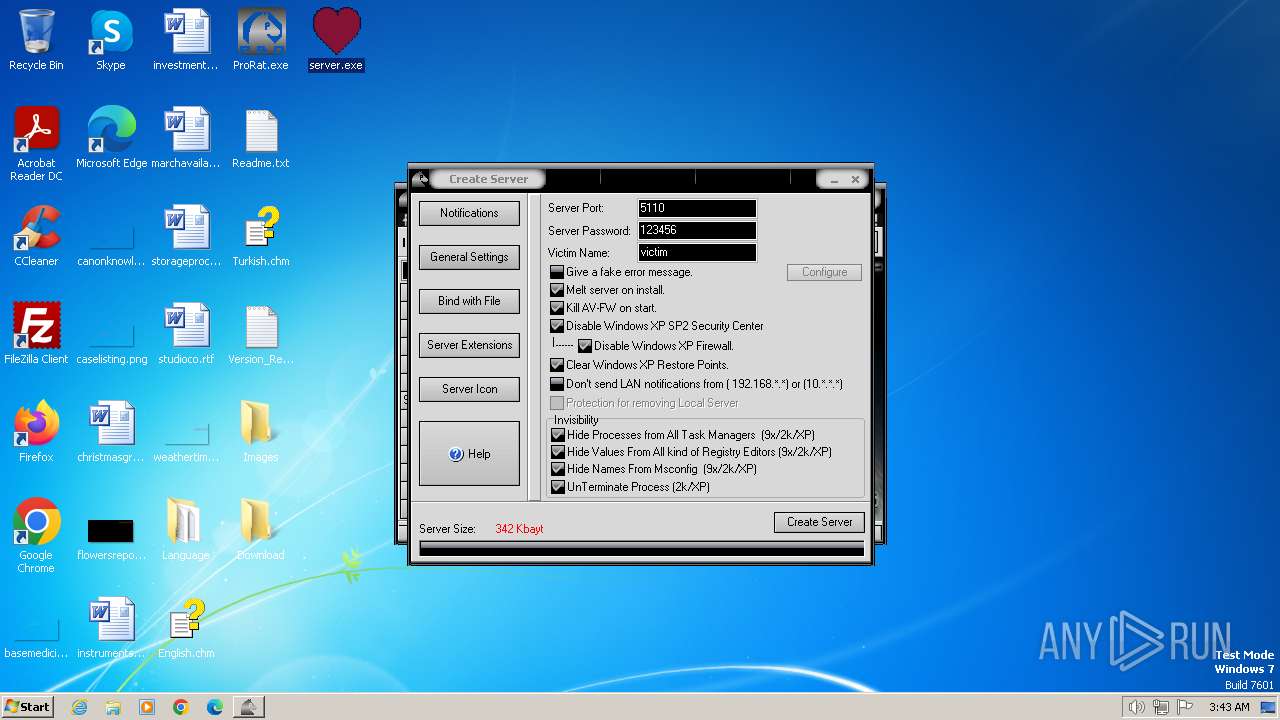Edit the Victim Name field

click(697, 253)
